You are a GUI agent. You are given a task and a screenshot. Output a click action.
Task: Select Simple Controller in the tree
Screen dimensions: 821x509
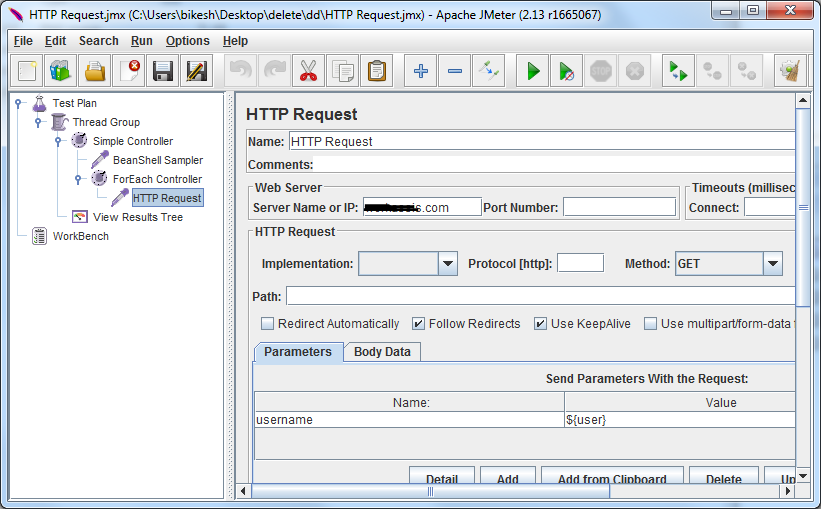pyautogui.click(x=133, y=141)
